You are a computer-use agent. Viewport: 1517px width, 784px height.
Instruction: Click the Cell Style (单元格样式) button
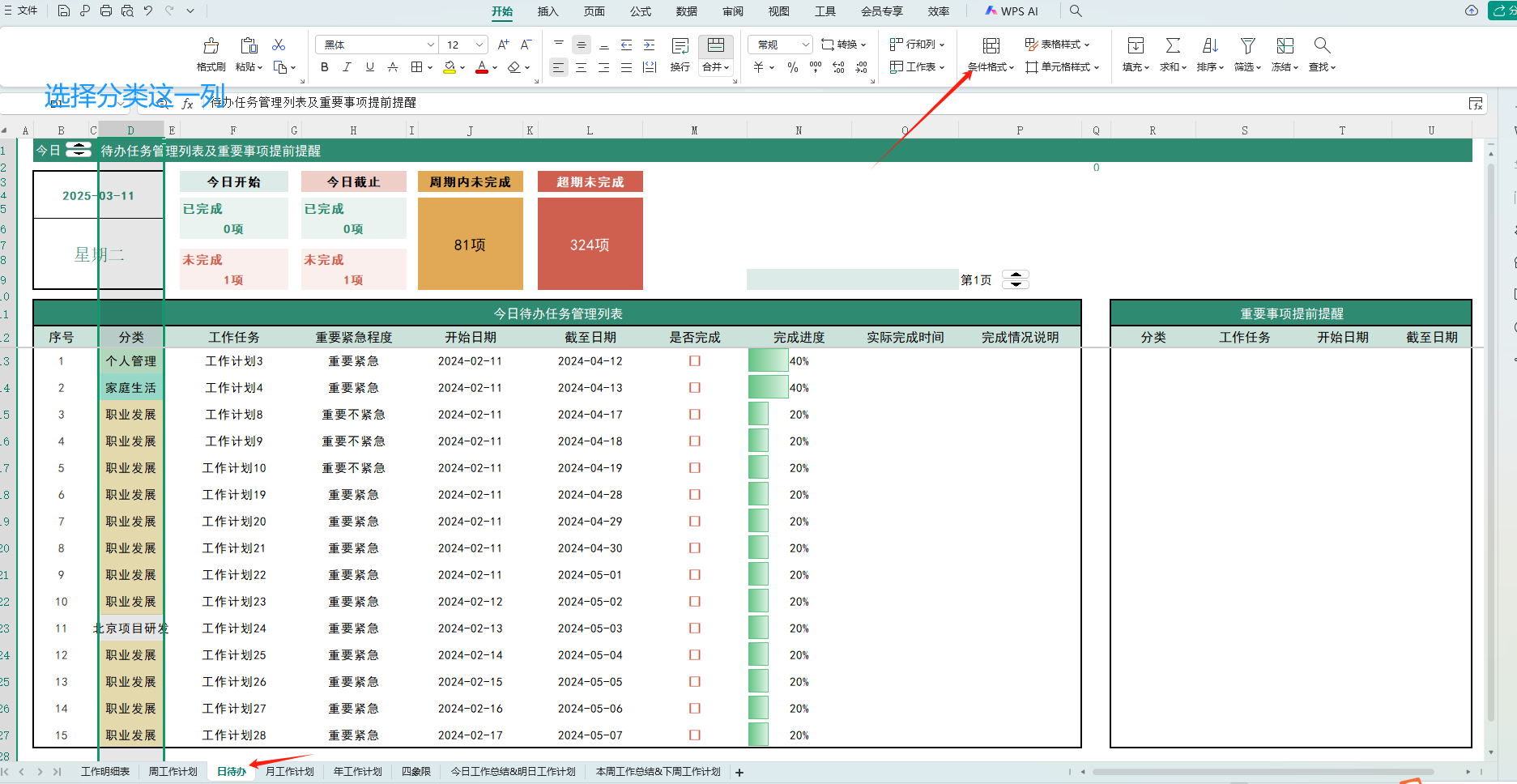(x=1063, y=67)
